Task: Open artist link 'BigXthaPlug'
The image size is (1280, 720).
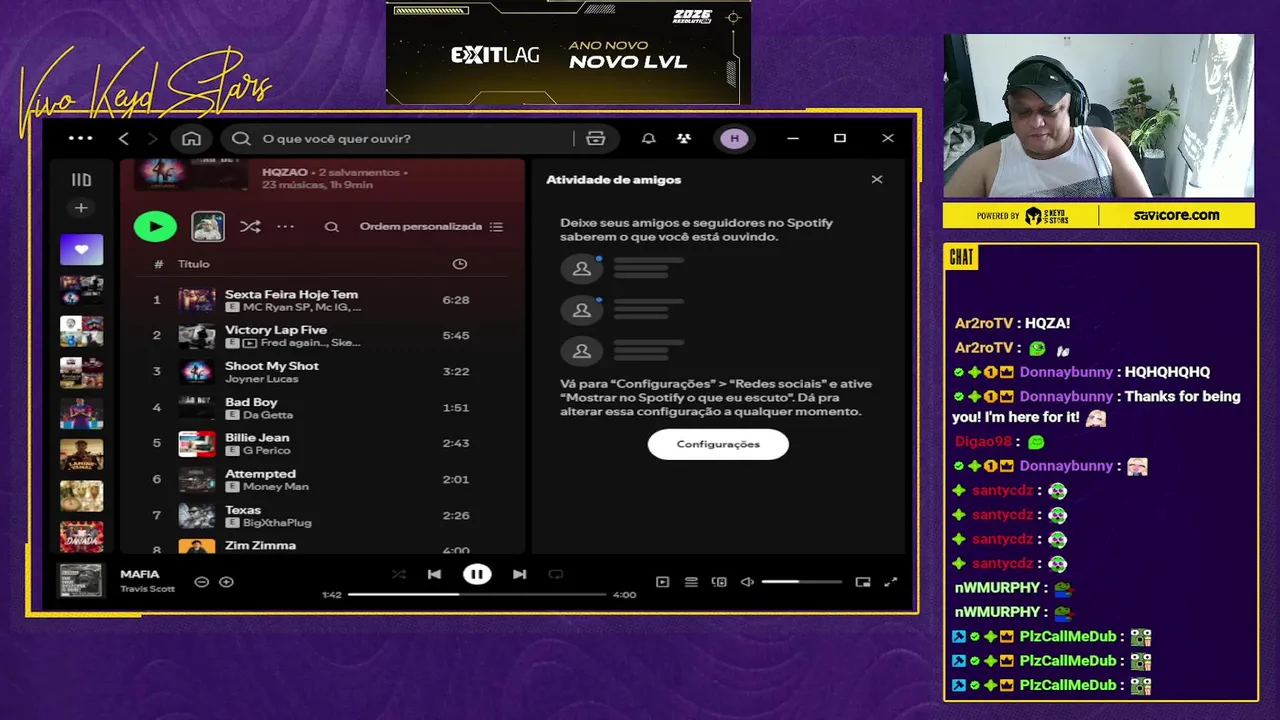Action: 277,523
